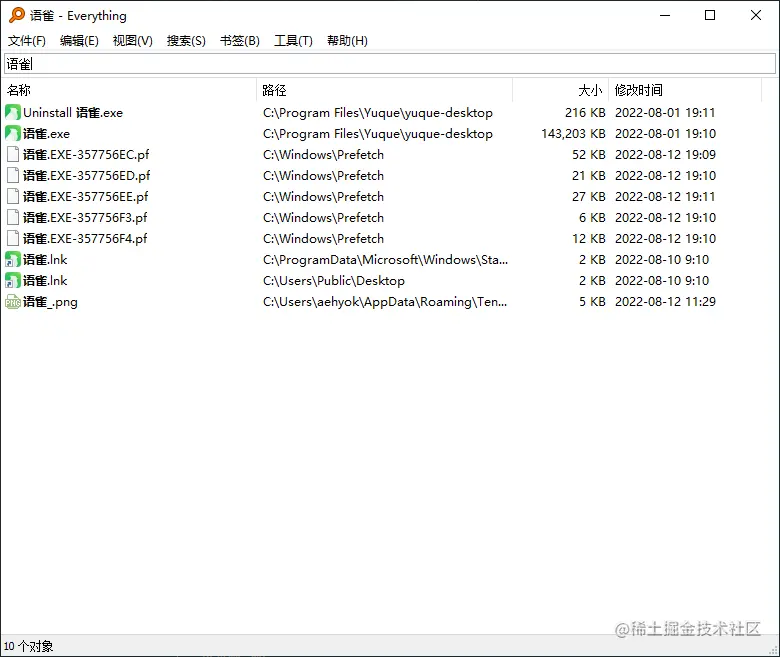
Task: Click the Uninstall 语雀.exe file icon
Action: (13, 112)
